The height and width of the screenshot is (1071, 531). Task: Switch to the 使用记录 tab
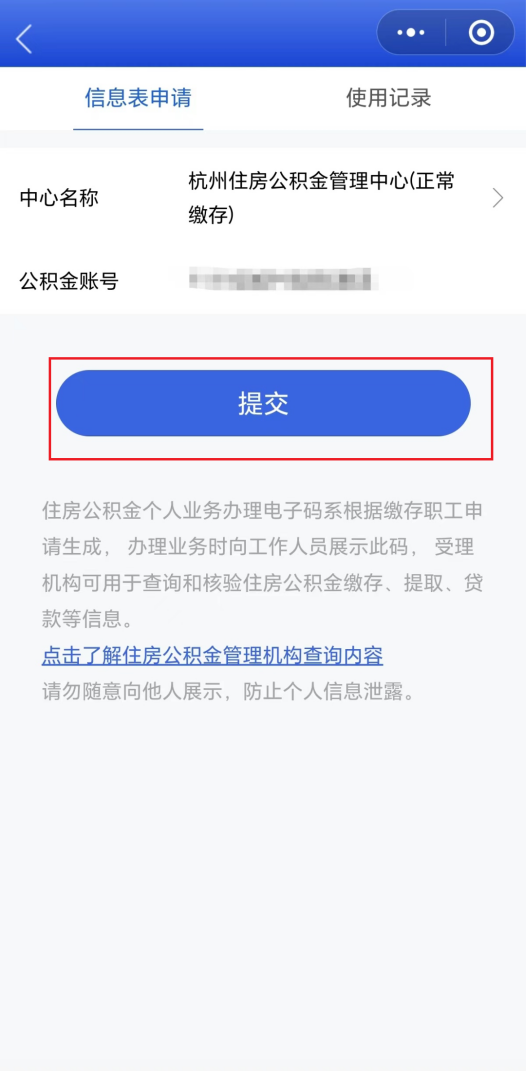pos(389,98)
